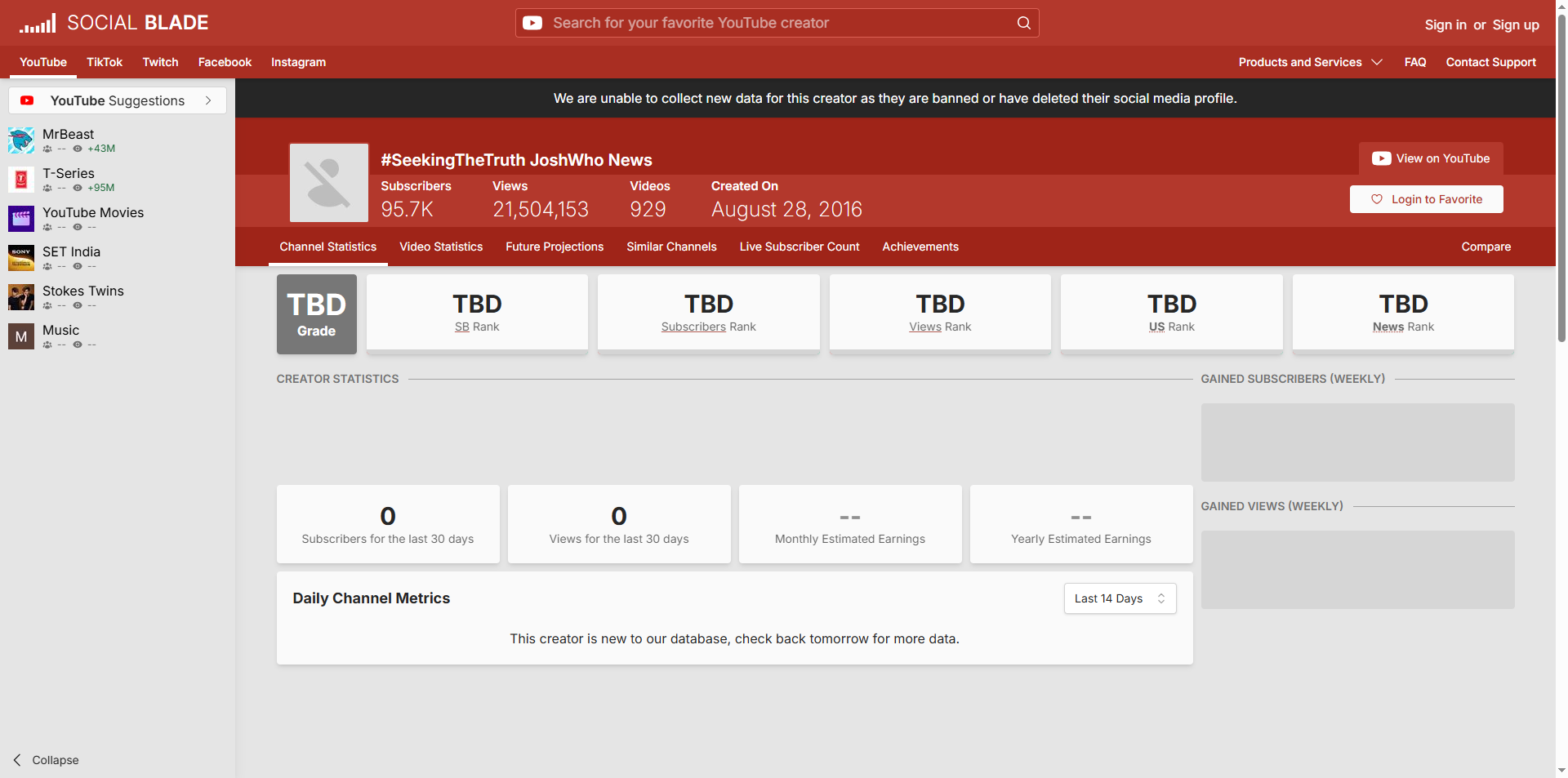Expand the YouTube Suggestions chevron
The width and height of the screenshot is (1568, 778).
[x=208, y=100]
